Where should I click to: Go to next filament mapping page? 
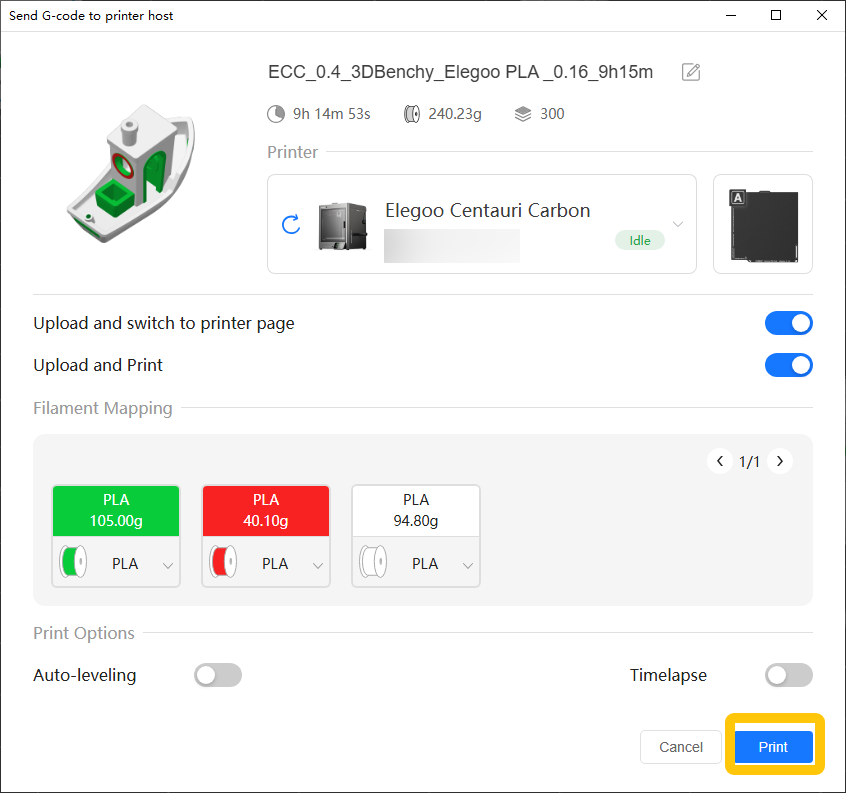pyautogui.click(x=780, y=461)
